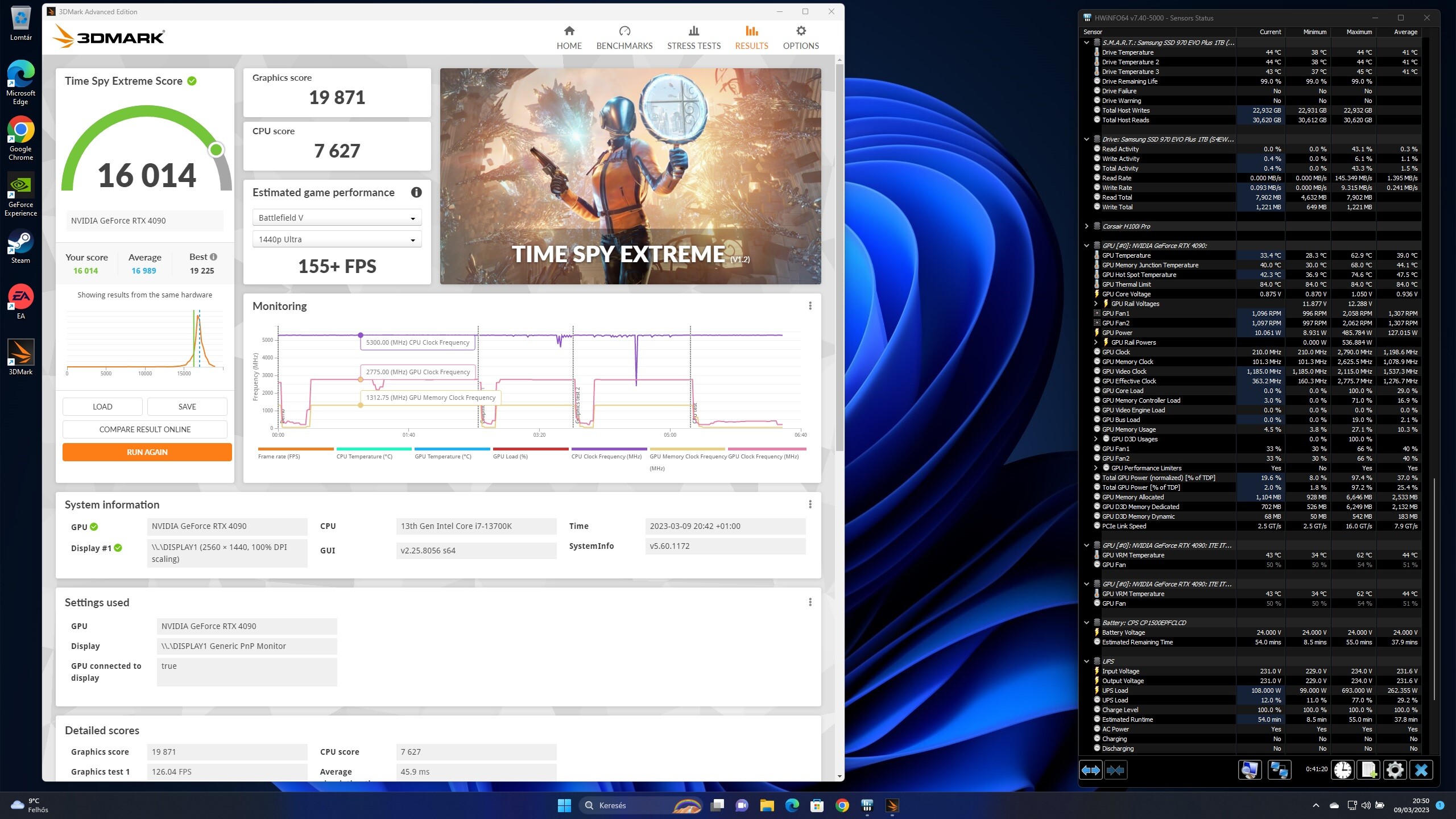Click the HWiNFO clock reset icon

click(1343, 770)
